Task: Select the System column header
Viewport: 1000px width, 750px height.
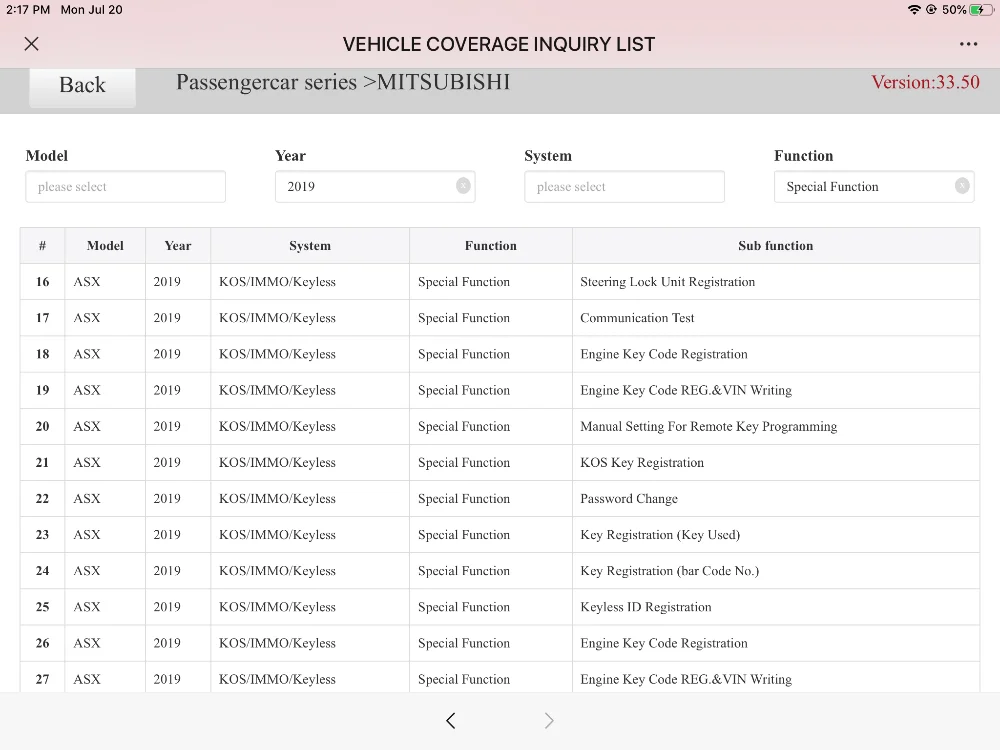Action: point(310,246)
